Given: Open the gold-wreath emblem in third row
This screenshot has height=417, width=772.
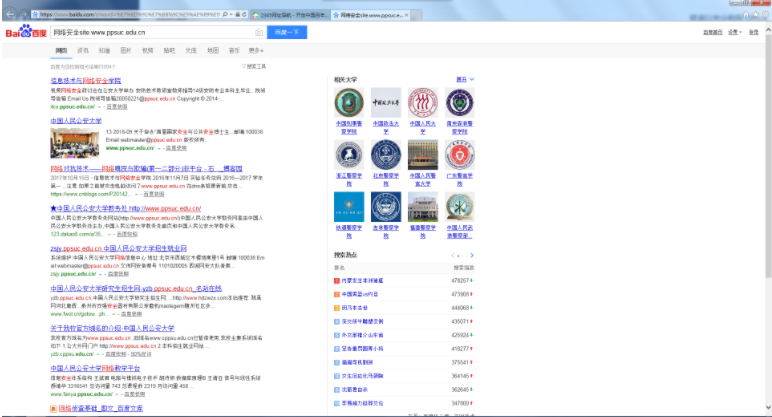Looking at the screenshot, I should [459, 207].
